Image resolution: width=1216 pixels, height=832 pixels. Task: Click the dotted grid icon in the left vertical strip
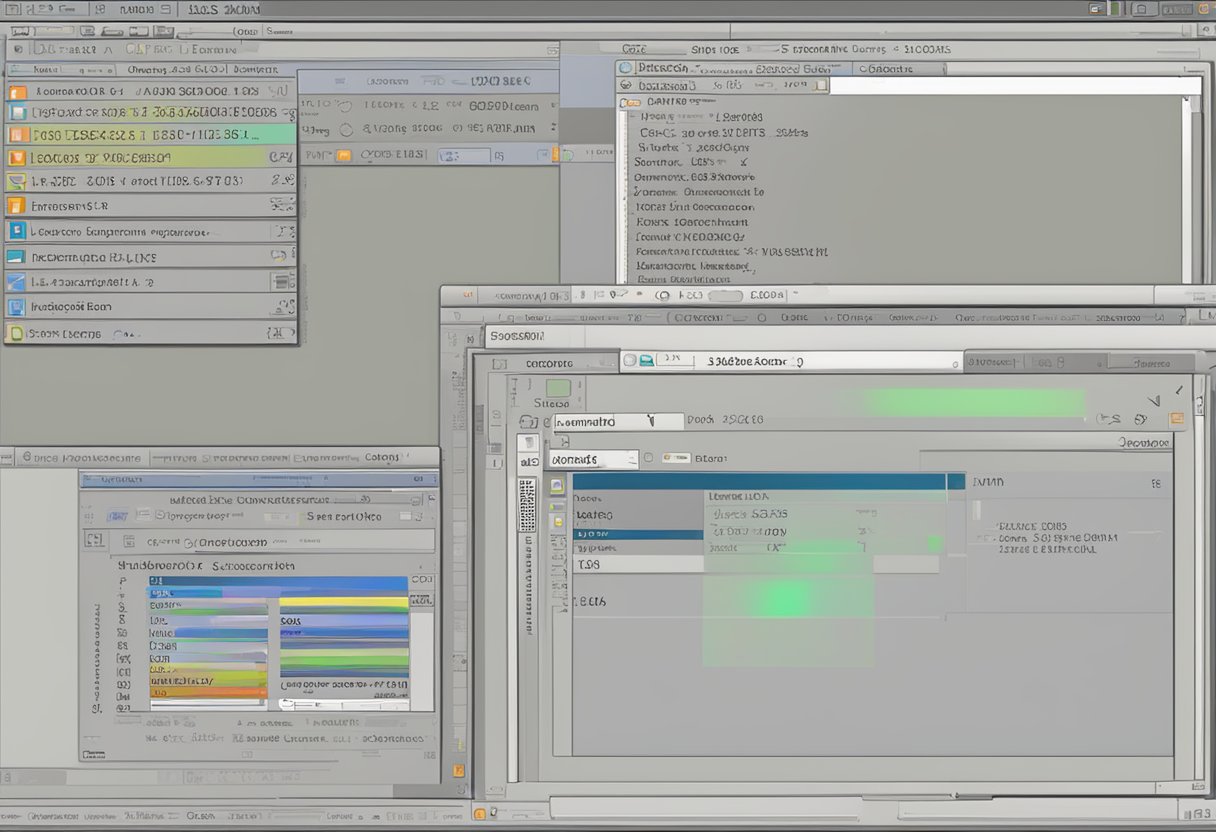coord(526,505)
